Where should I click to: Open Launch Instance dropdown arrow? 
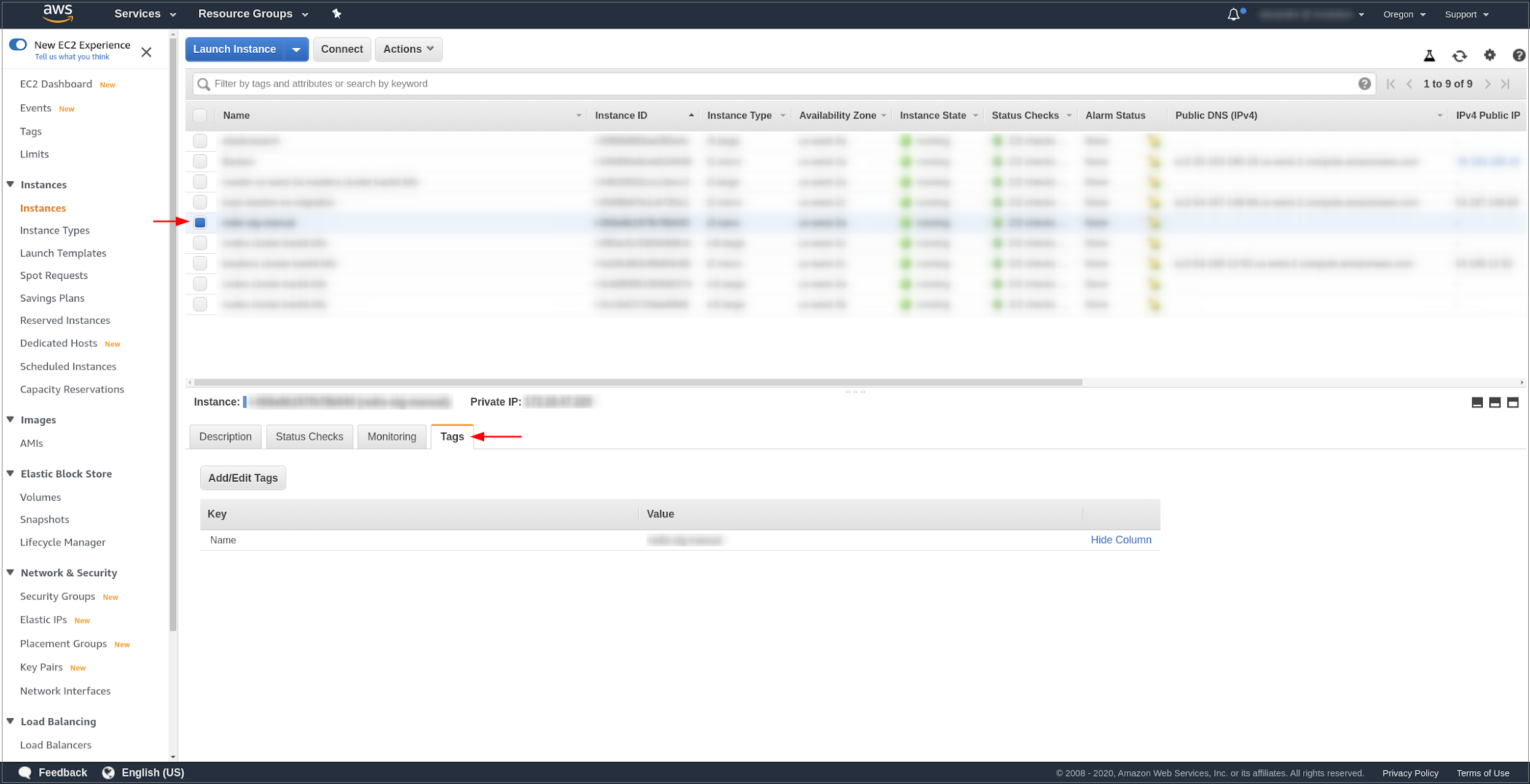click(296, 49)
